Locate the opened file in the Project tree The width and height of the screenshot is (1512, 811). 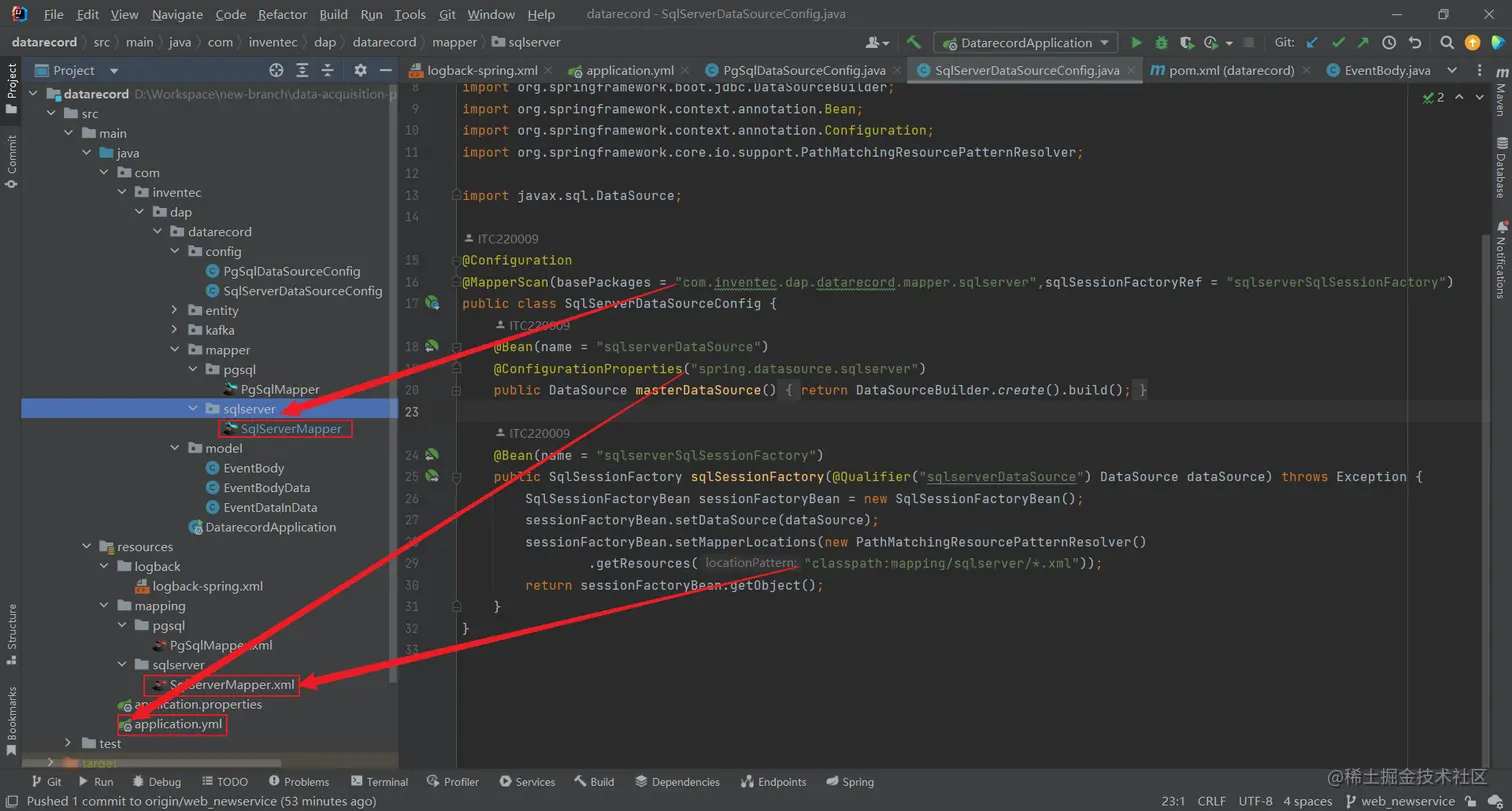276,70
